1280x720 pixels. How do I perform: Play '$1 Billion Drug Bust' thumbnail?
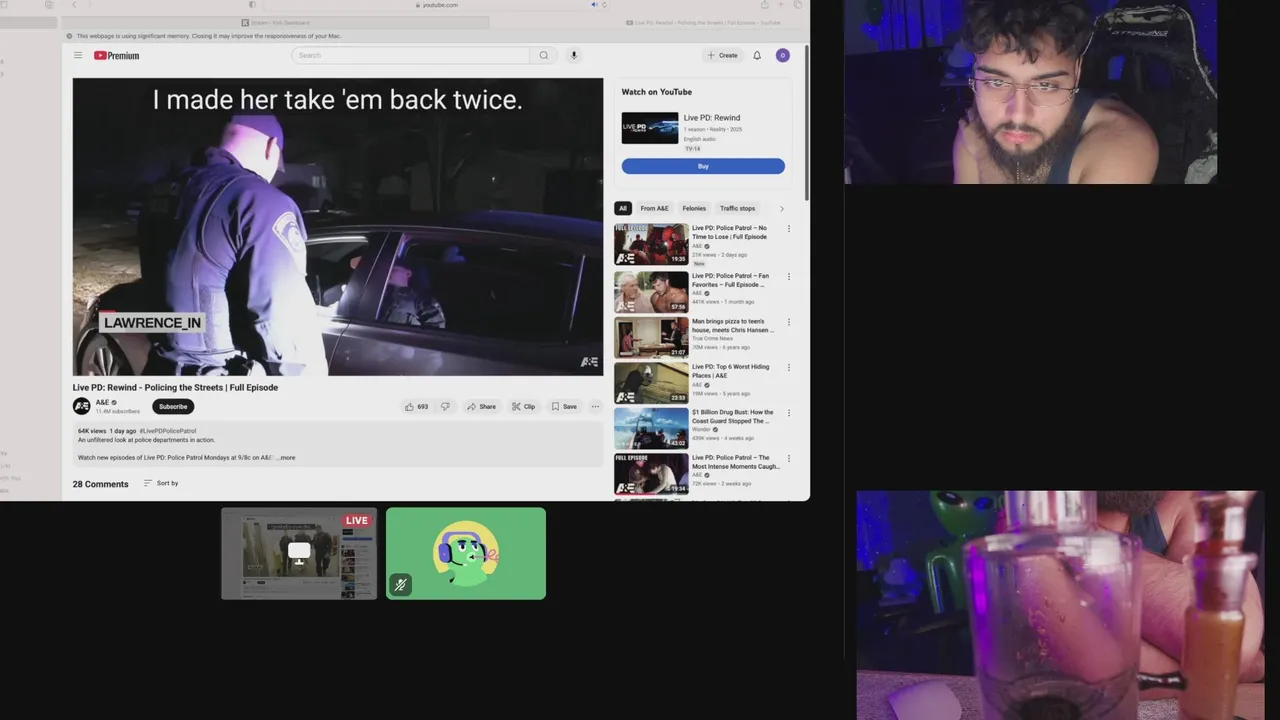coord(651,428)
